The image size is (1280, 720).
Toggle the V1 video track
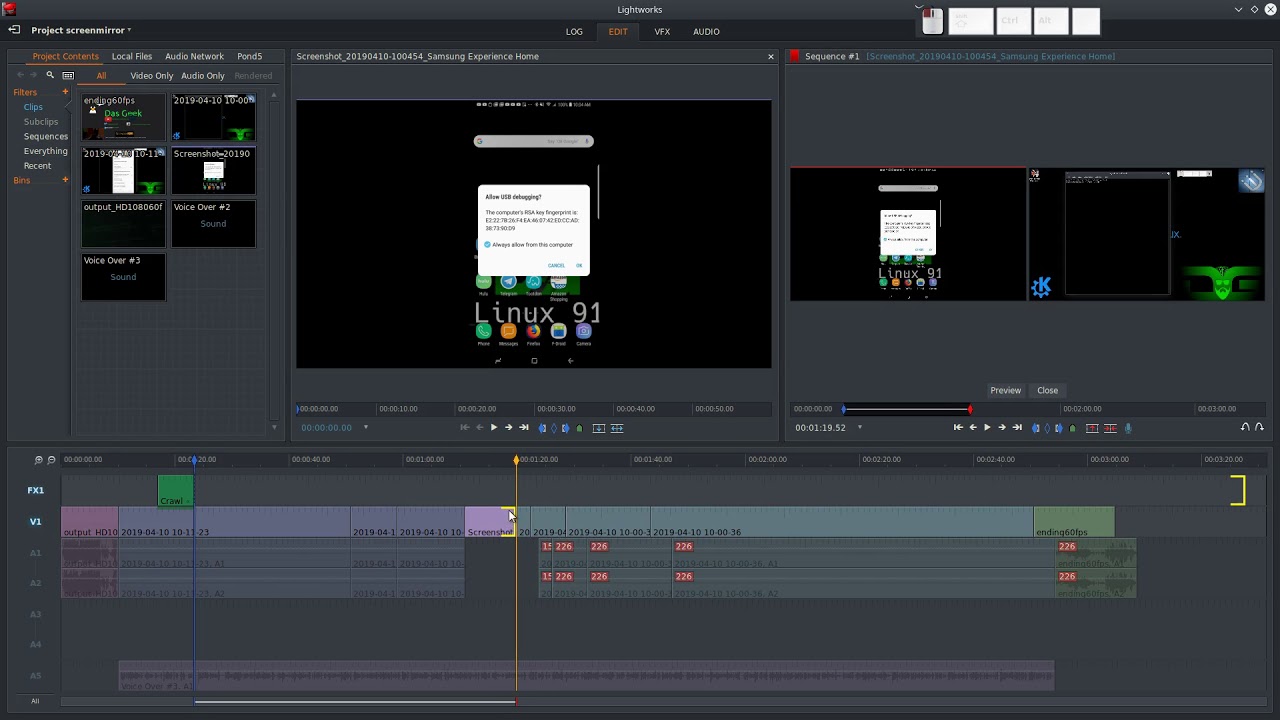tap(35, 521)
